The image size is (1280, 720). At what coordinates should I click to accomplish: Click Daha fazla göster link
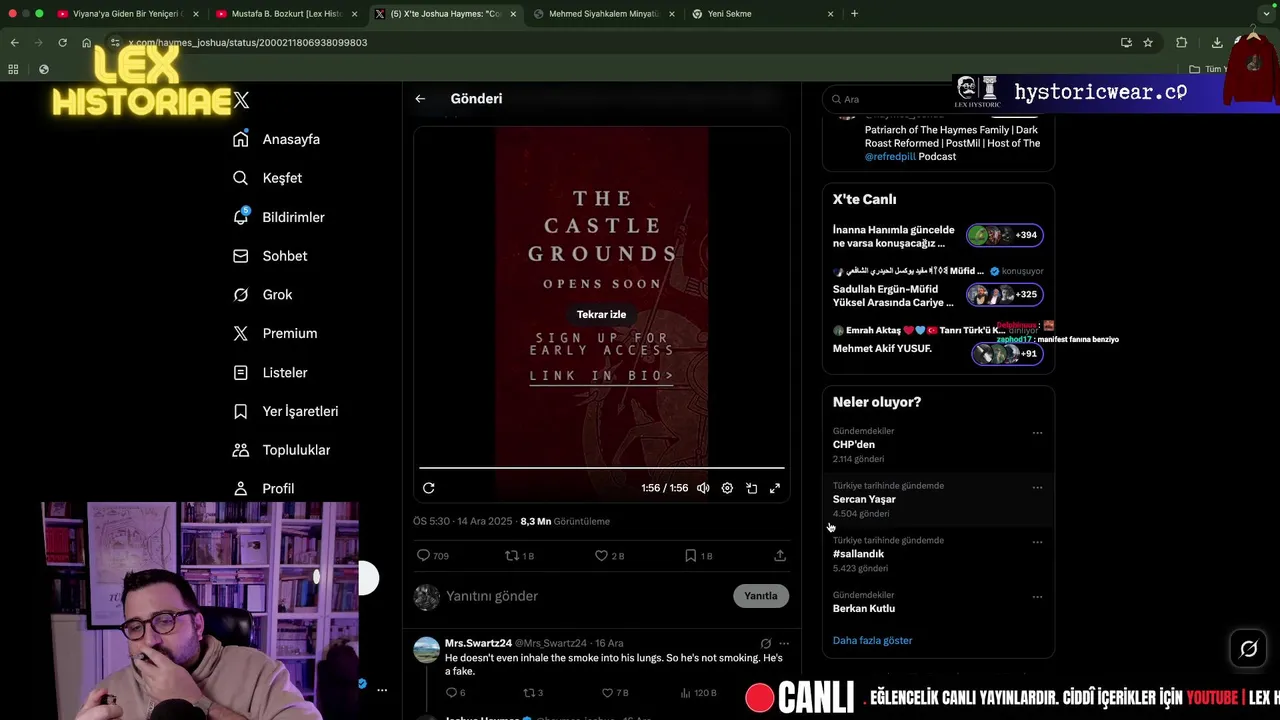[872, 640]
